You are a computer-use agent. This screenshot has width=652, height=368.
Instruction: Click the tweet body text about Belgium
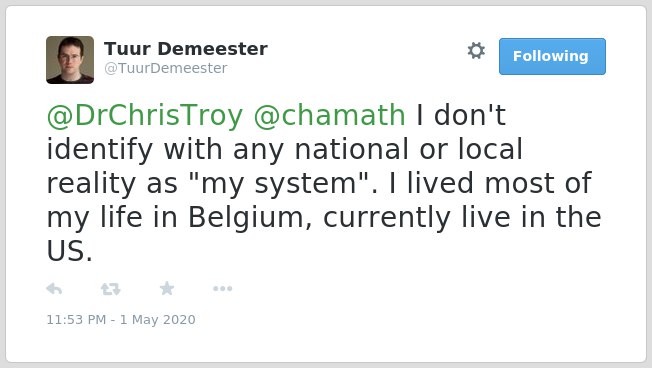(324, 183)
